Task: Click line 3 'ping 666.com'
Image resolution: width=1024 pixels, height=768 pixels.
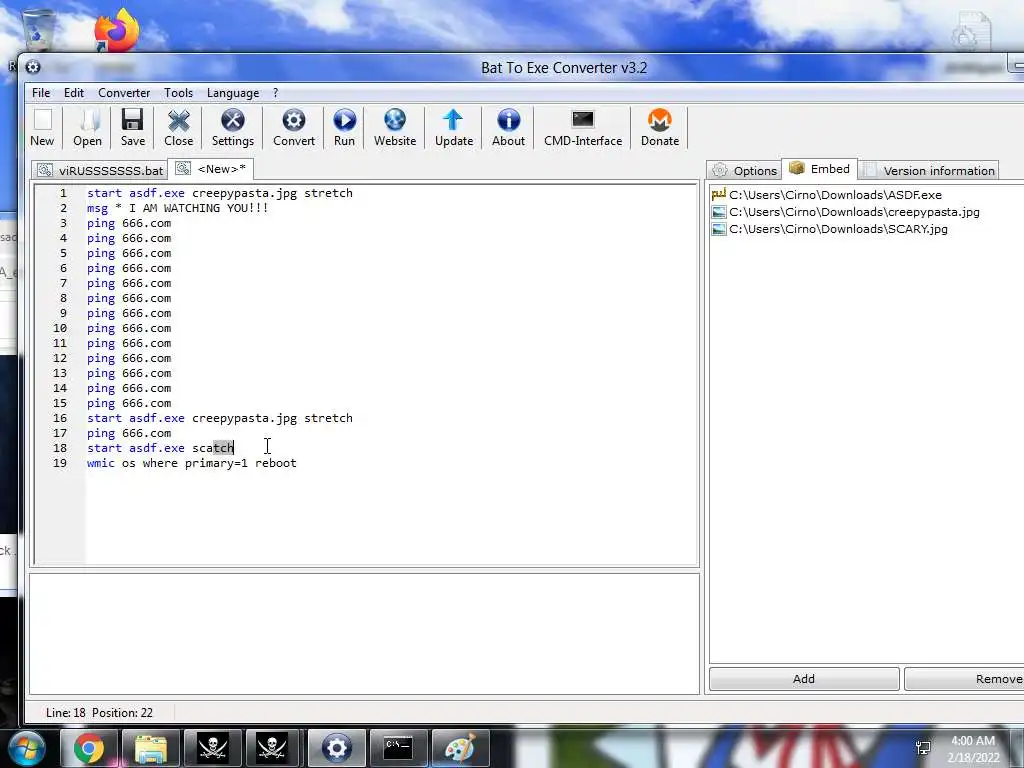Action: click(129, 223)
